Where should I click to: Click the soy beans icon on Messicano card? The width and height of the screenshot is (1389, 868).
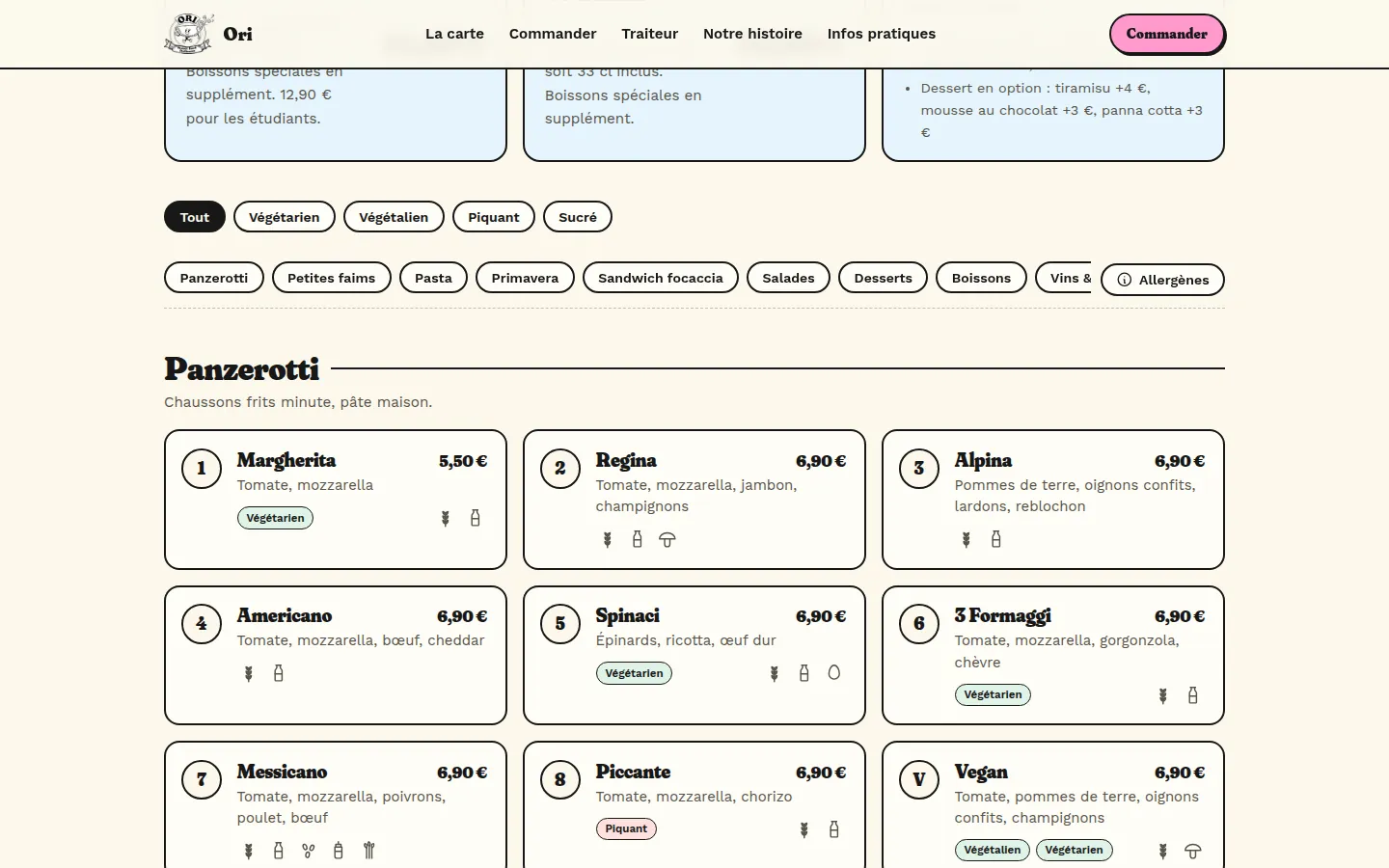pos(309,851)
